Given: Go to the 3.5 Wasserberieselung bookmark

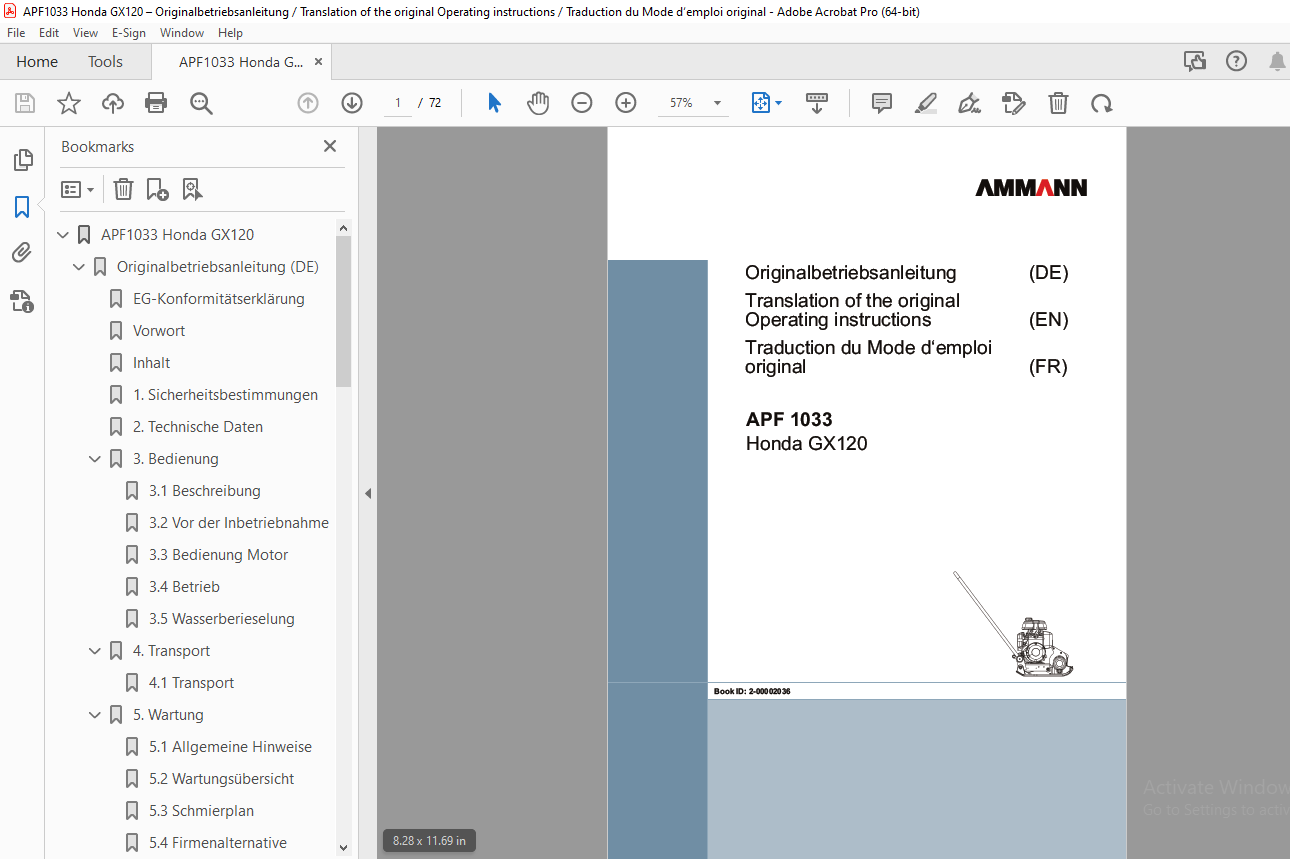Looking at the screenshot, I should point(222,619).
